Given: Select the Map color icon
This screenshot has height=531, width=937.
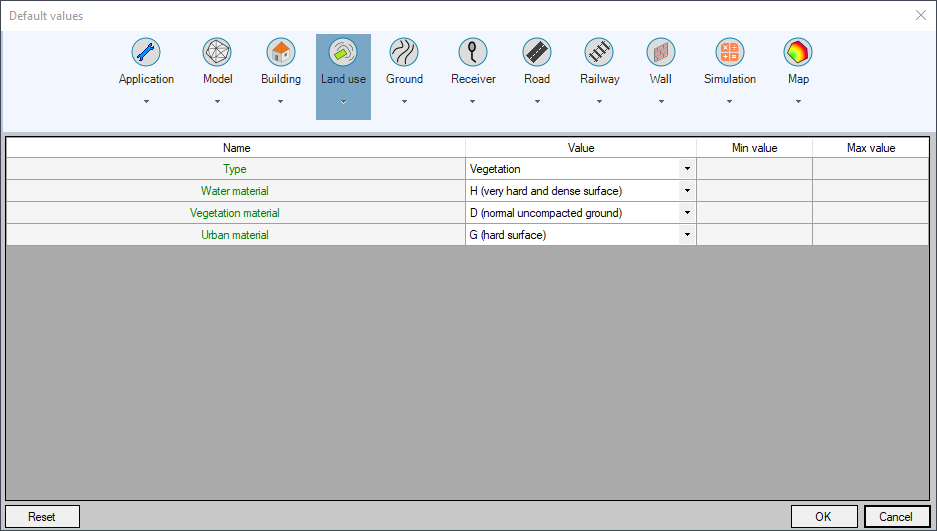Looking at the screenshot, I should 798,53.
